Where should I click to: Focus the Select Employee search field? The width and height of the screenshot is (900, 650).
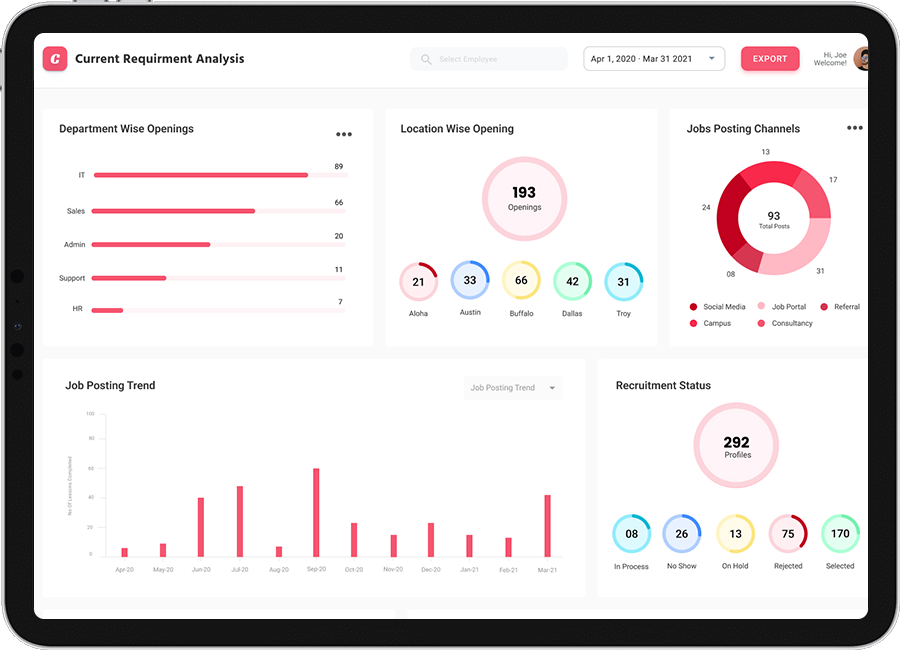tap(488, 59)
